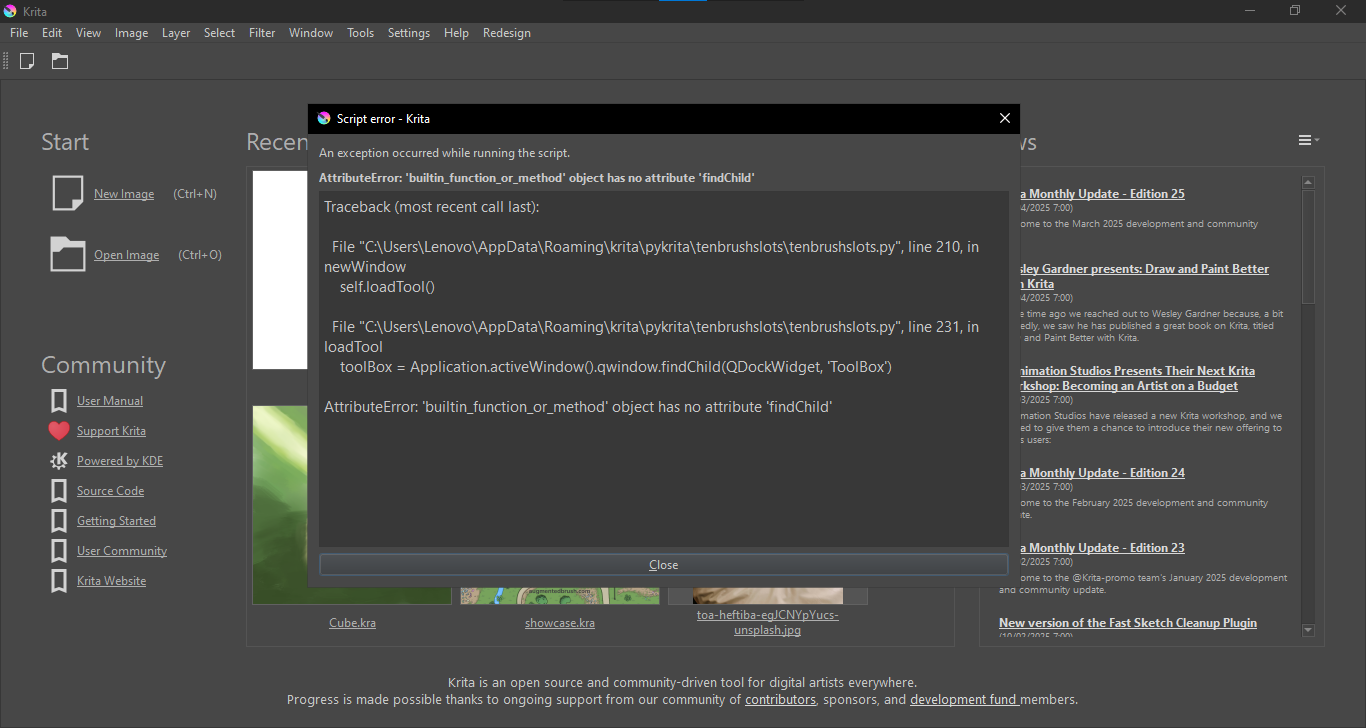This screenshot has width=1366, height=728.
Task: Click the bookmark icon beside Getting Started
Action: [59, 521]
